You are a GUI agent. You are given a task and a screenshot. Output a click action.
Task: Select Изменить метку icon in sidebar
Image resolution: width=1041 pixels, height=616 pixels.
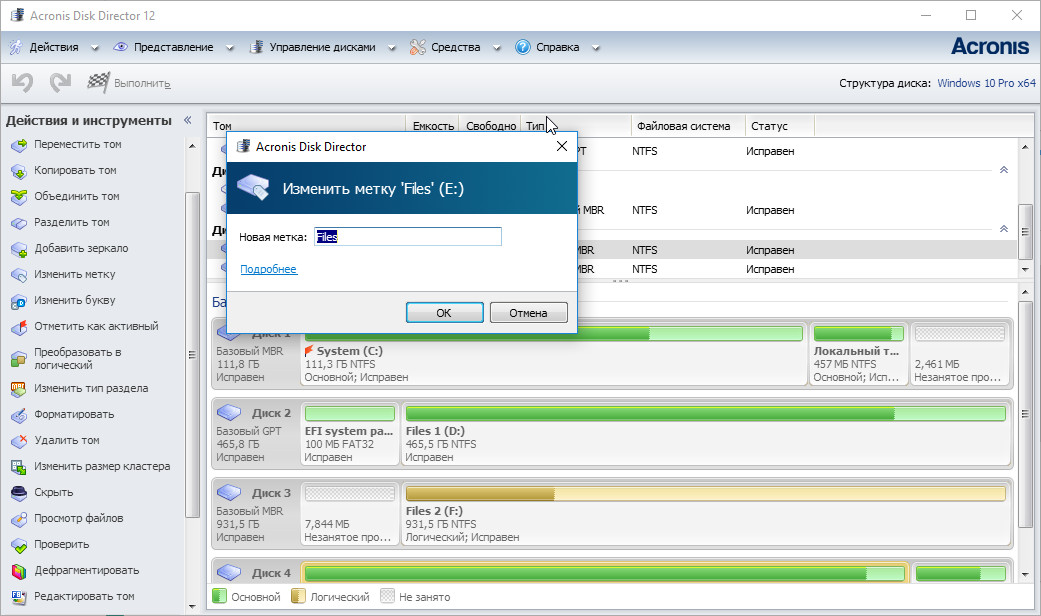click(19, 275)
